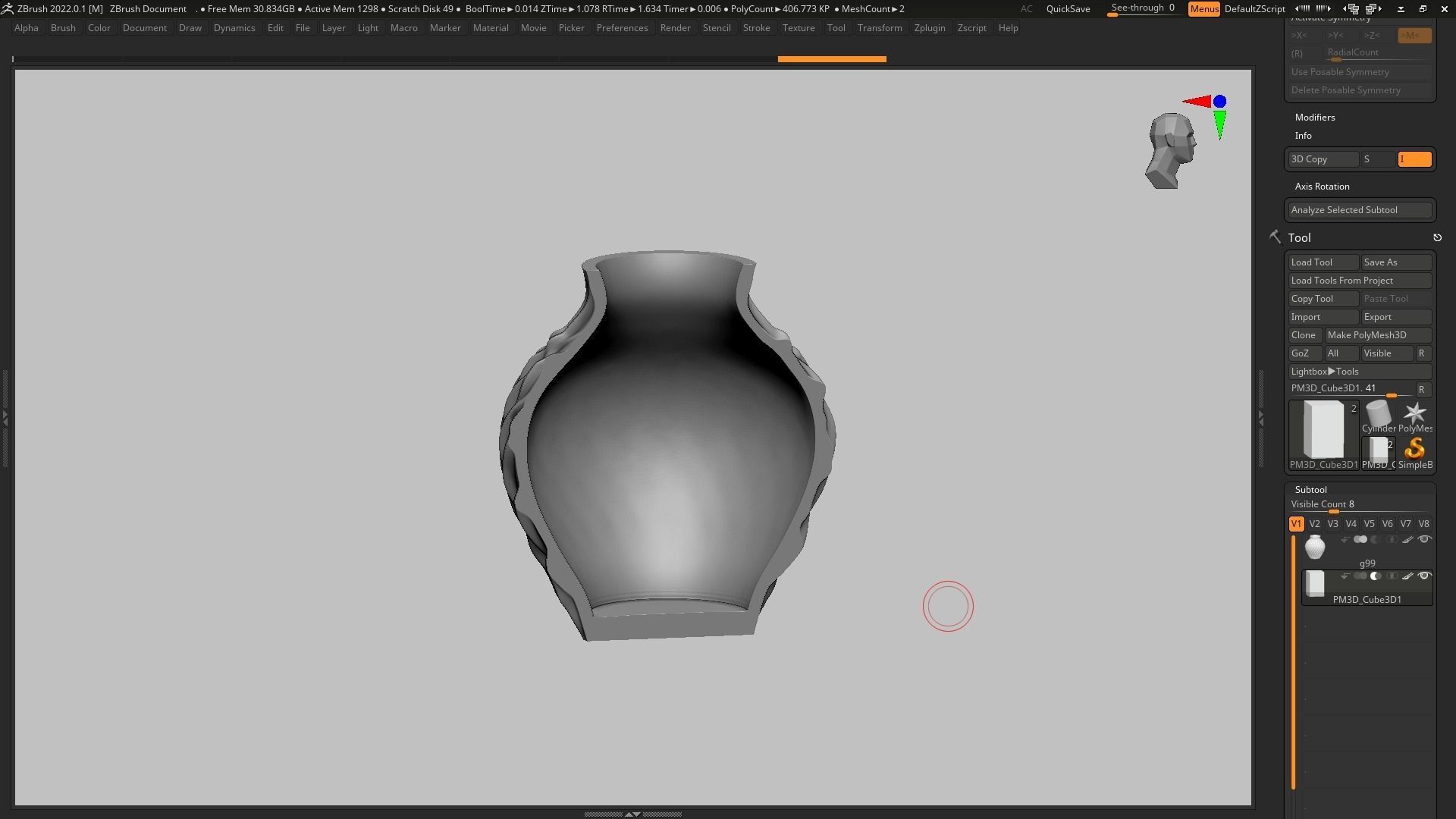
Task: Click g99 subtool start-group arrow icon
Action: coord(1345,540)
